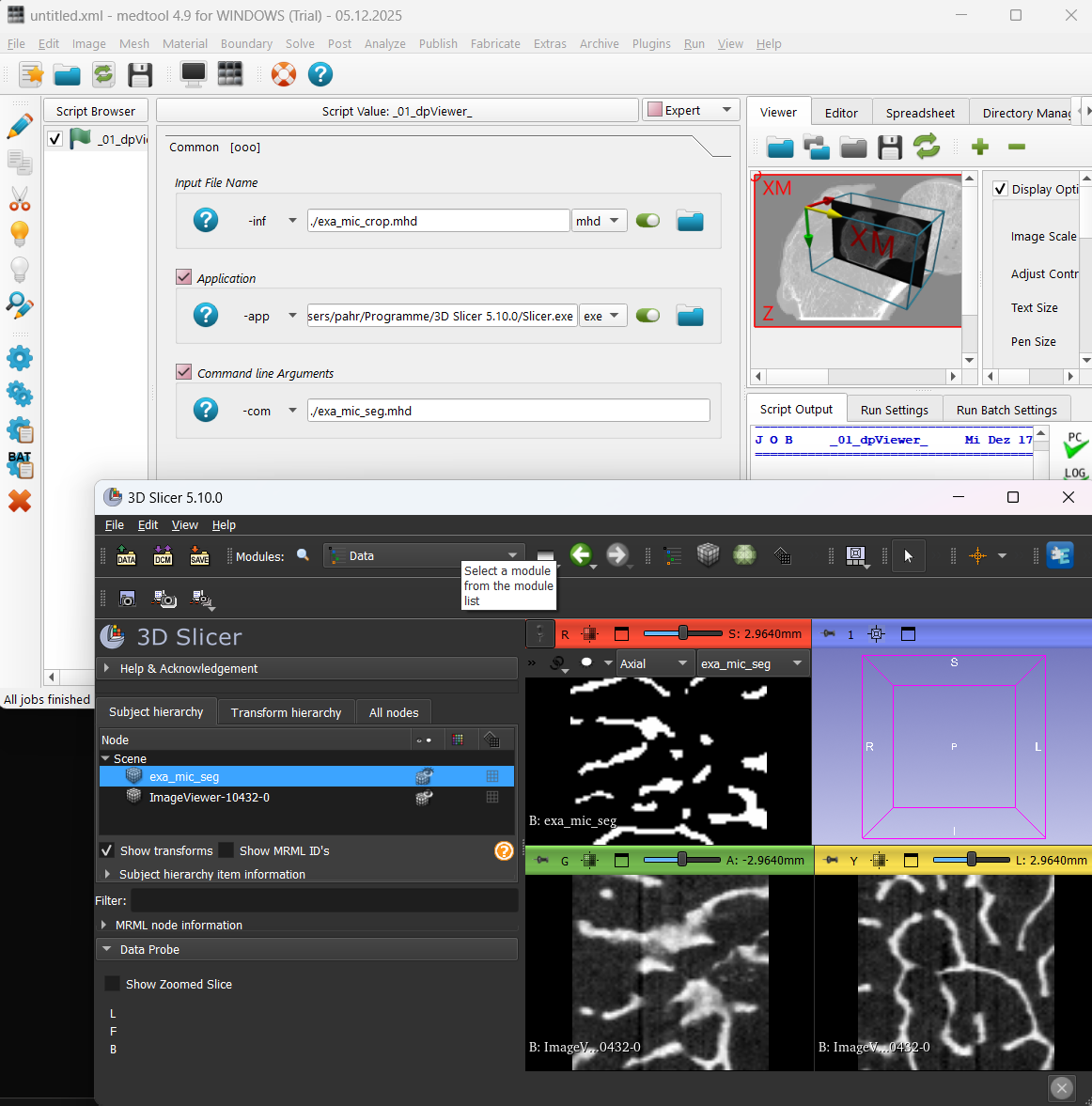The height and width of the screenshot is (1106, 1092).
Task: Disable the Show transforms checkbox
Action: (x=107, y=850)
